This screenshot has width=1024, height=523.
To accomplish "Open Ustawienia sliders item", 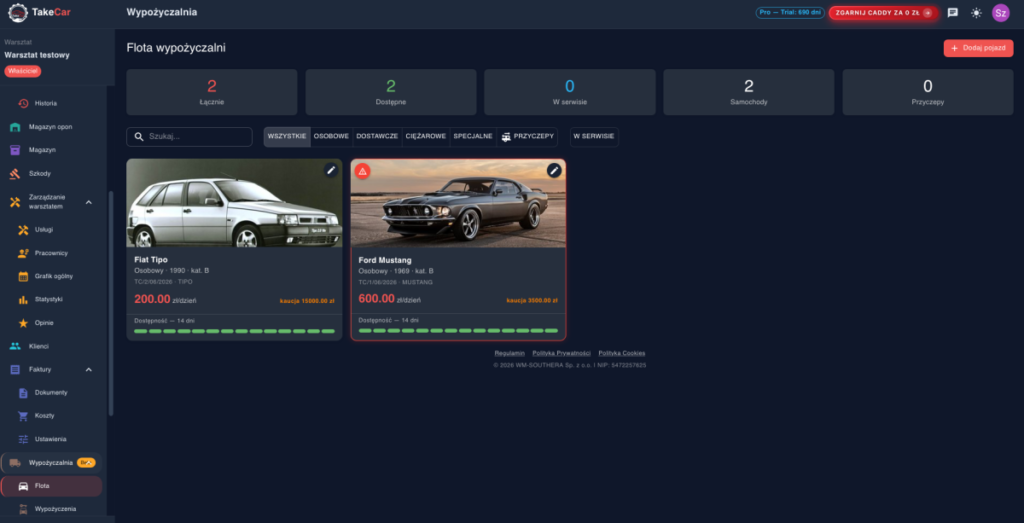I will [x=52, y=439].
